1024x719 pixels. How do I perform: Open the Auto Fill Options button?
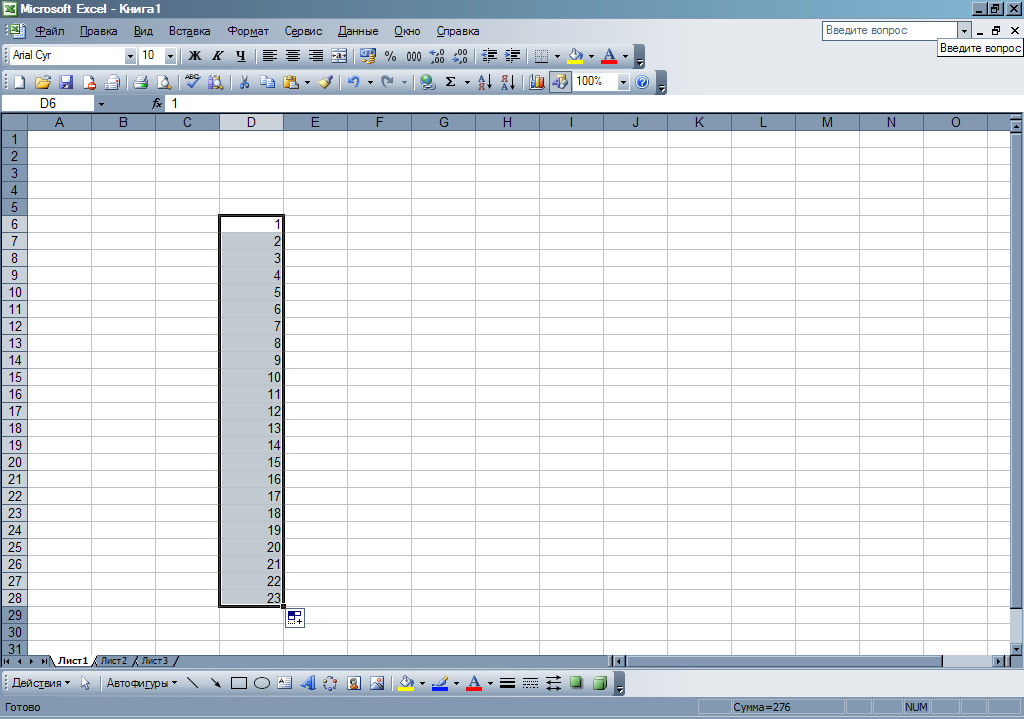[295, 617]
